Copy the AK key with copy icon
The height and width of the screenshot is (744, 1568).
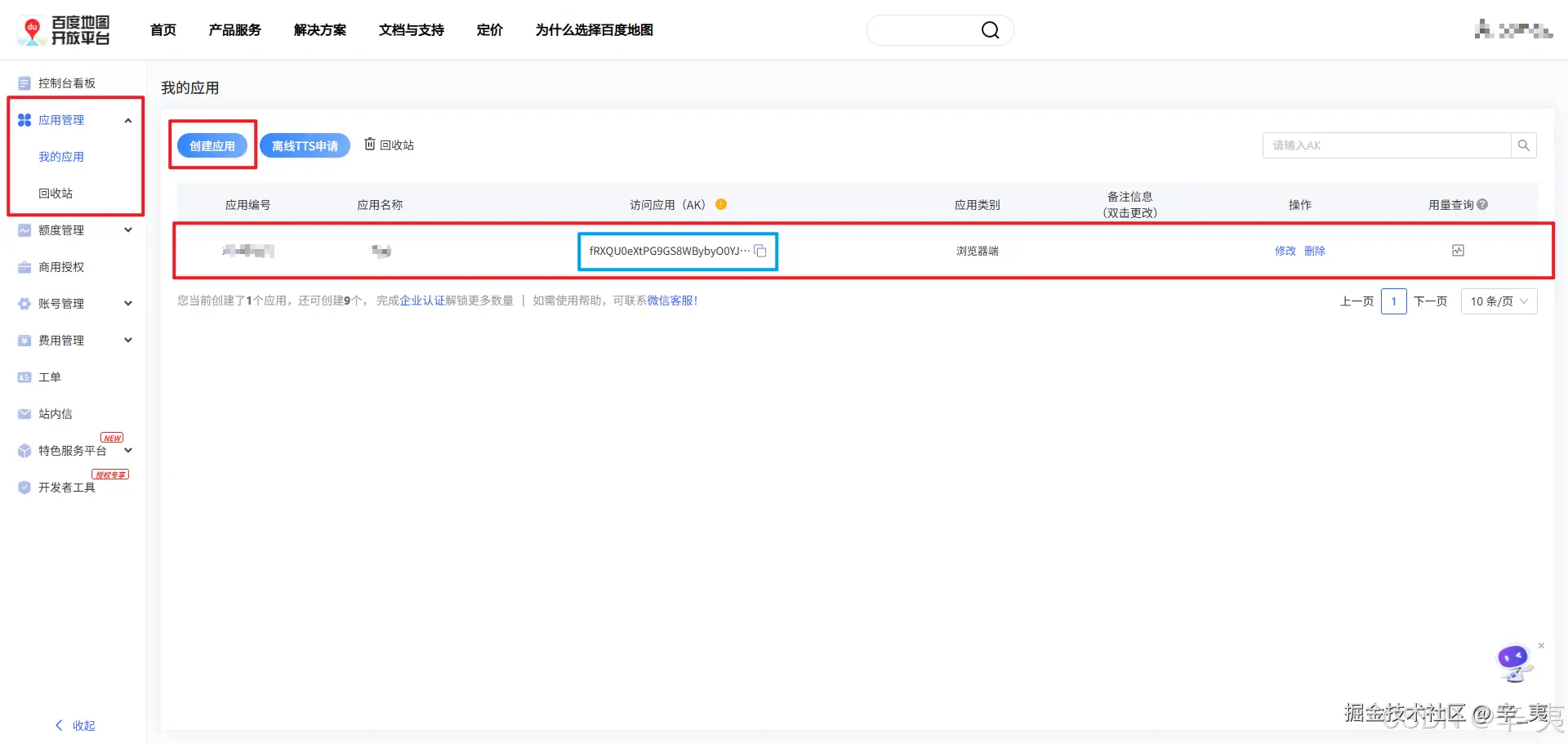[x=760, y=251]
